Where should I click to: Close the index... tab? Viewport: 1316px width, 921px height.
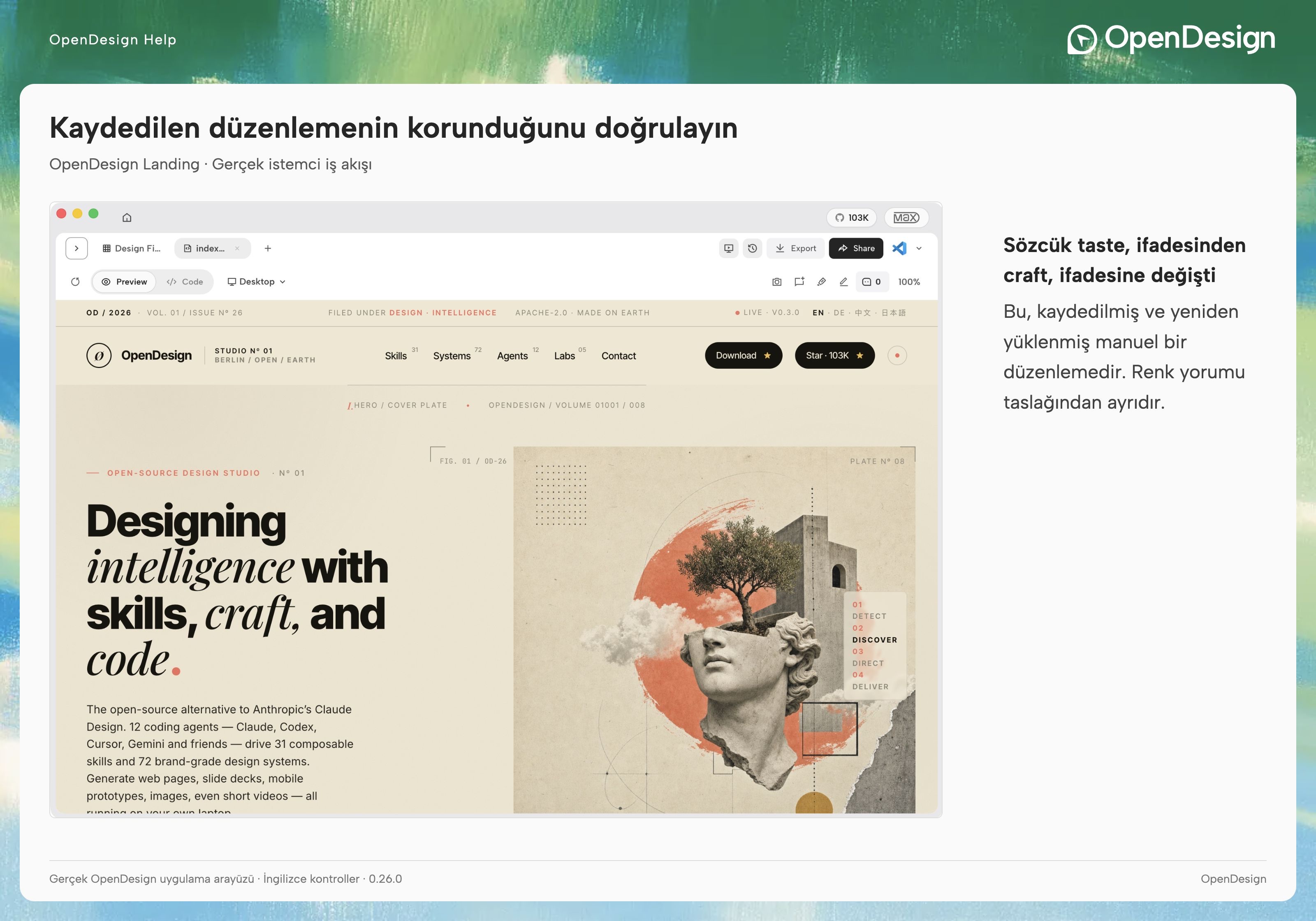(x=237, y=248)
